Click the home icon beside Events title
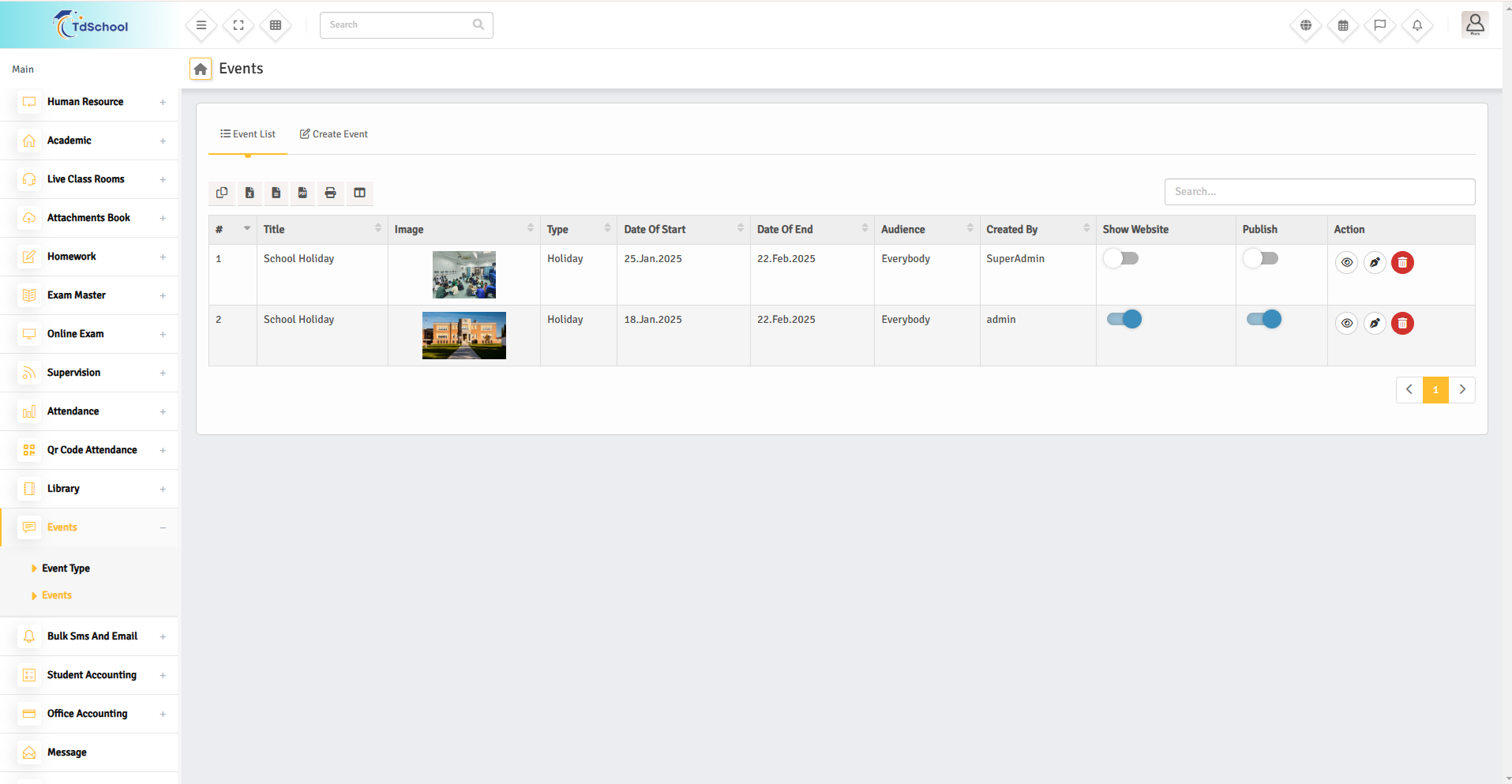Screen dimensions: 1512x784 (201, 69)
